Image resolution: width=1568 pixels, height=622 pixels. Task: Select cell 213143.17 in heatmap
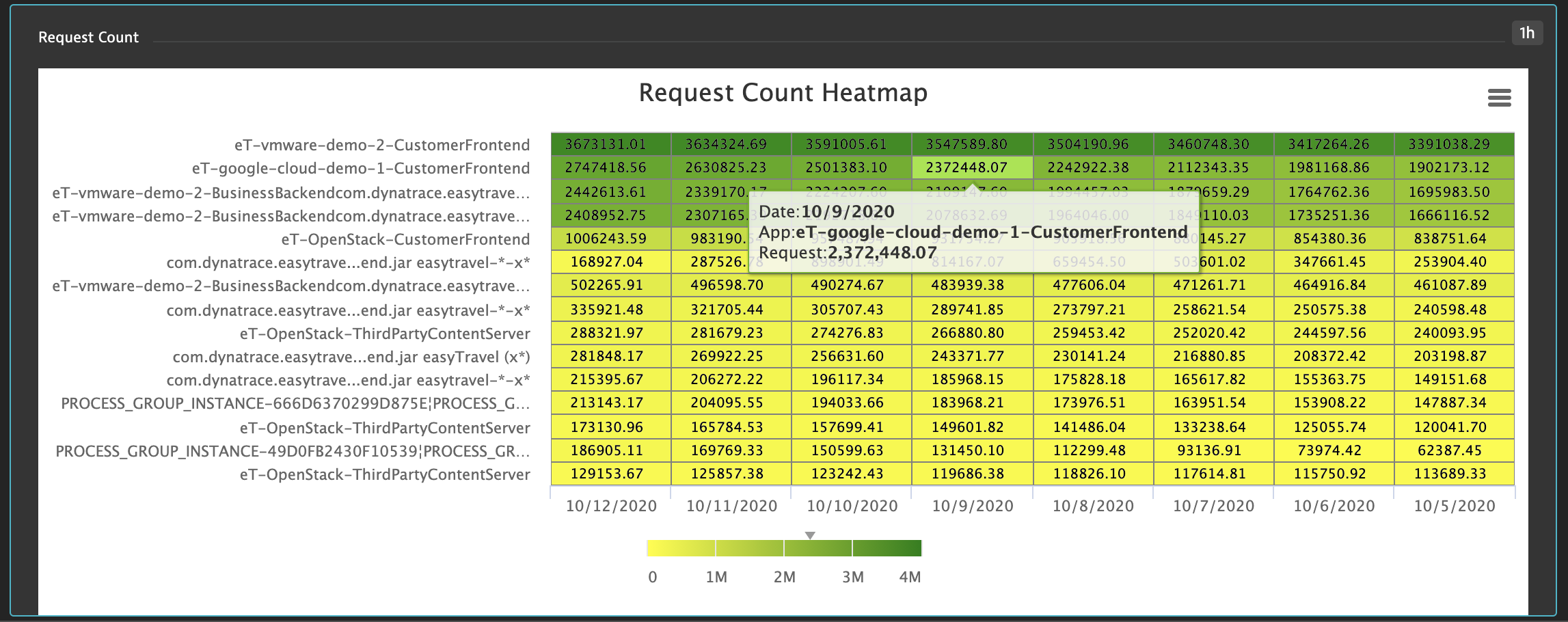611,403
